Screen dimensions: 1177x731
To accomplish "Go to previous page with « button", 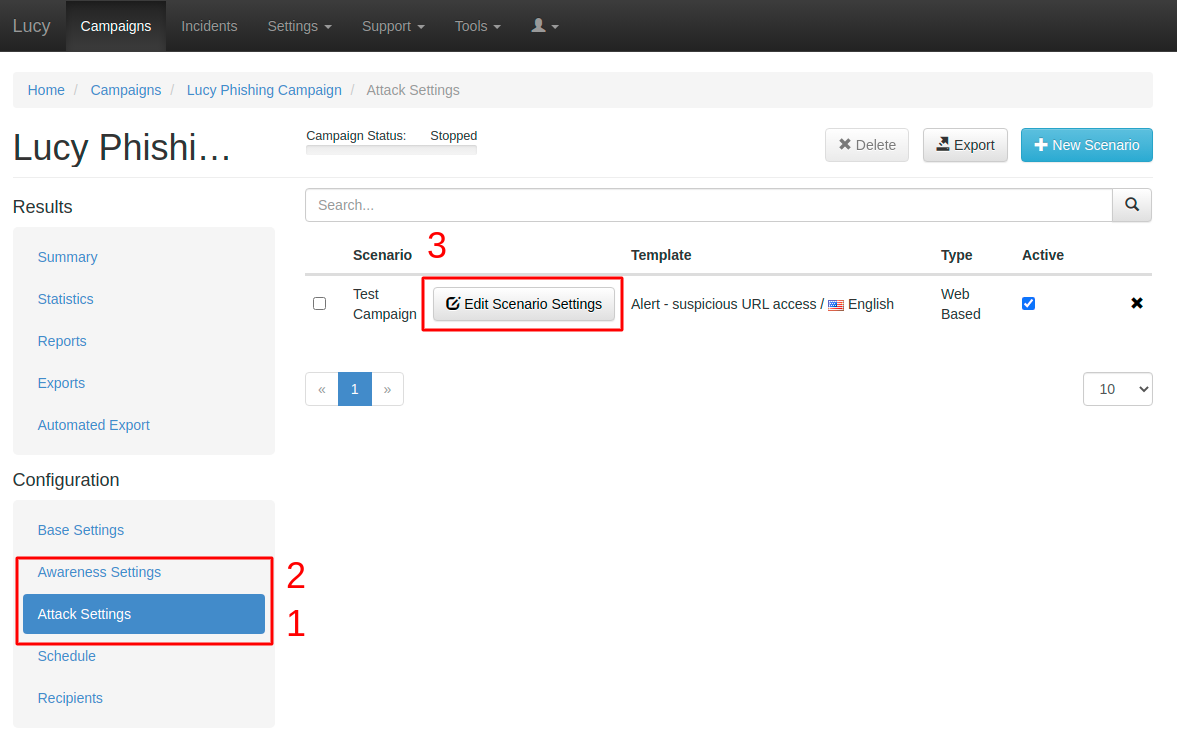I will (322, 389).
